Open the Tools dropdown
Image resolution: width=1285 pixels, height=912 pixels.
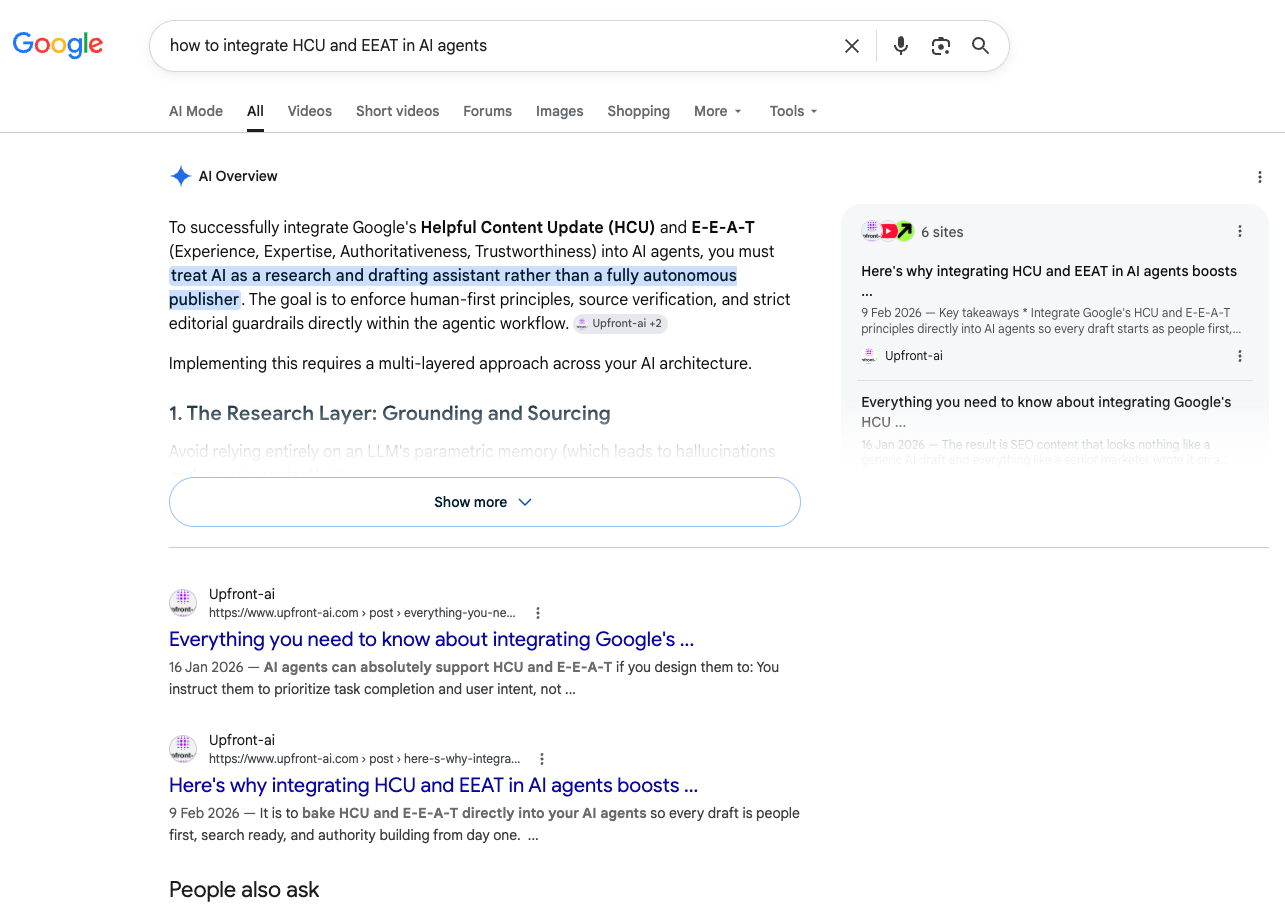794,111
